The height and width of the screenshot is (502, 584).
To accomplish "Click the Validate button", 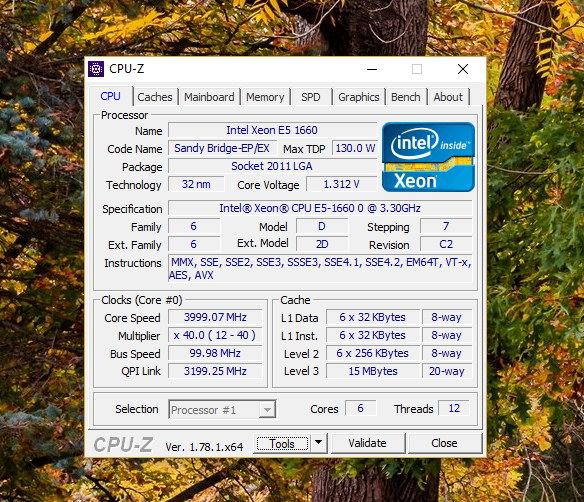I will click(368, 443).
